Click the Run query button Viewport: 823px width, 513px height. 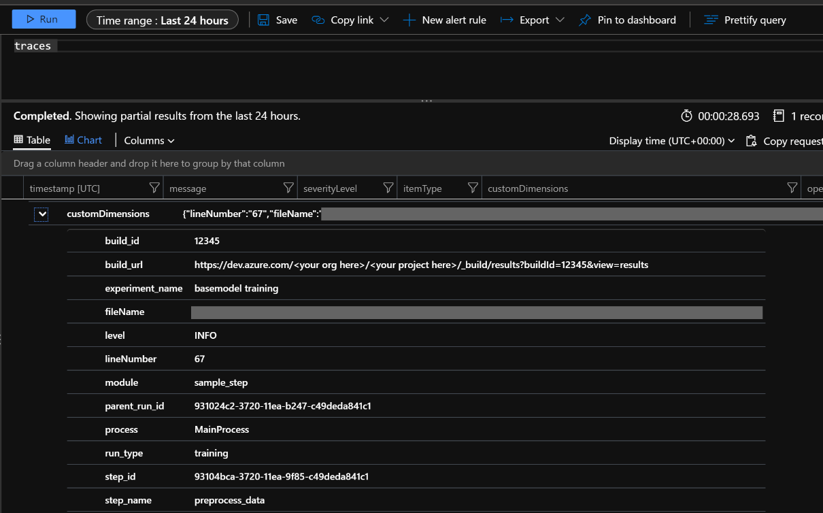click(43, 19)
